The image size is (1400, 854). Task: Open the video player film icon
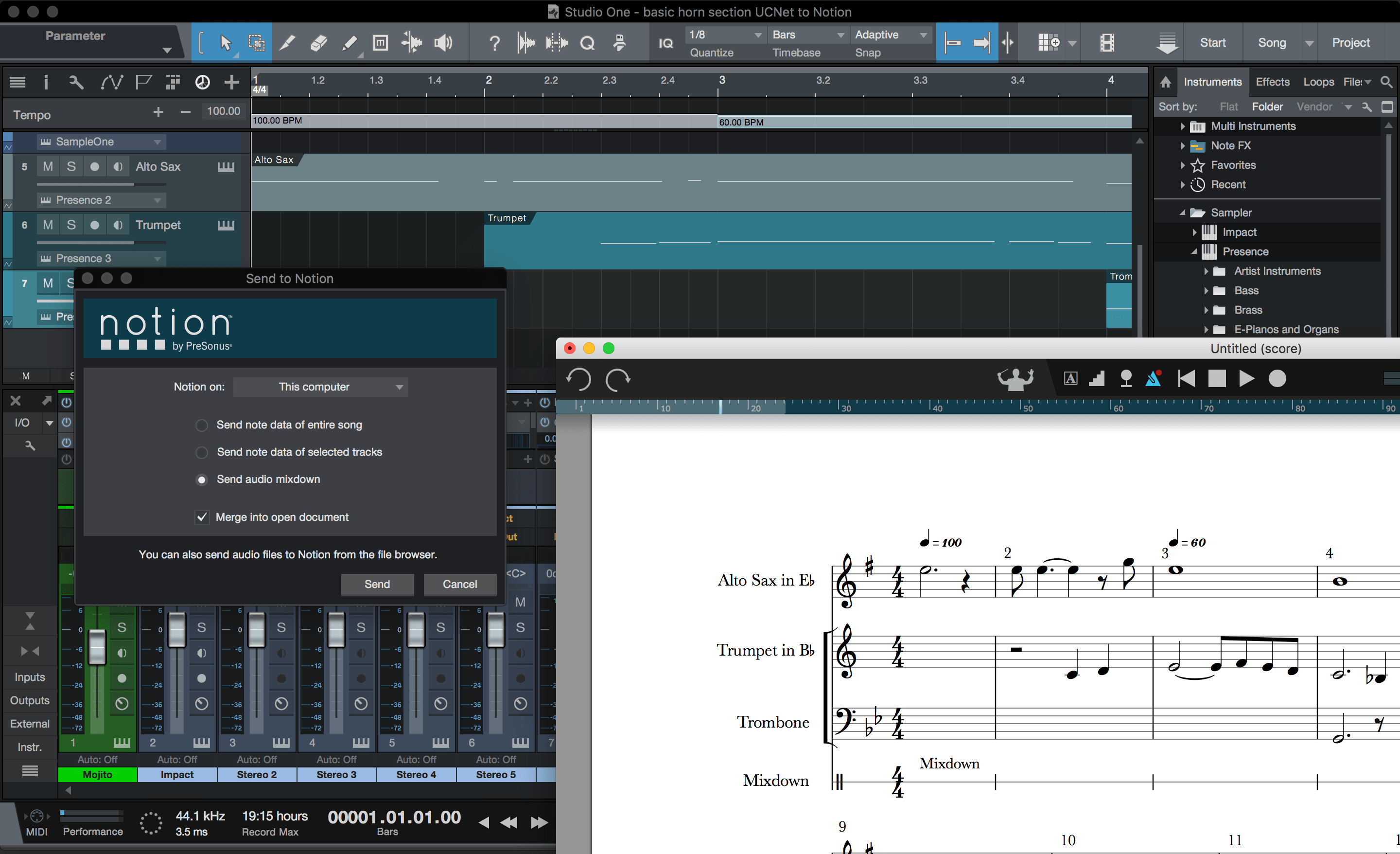[x=1107, y=43]
